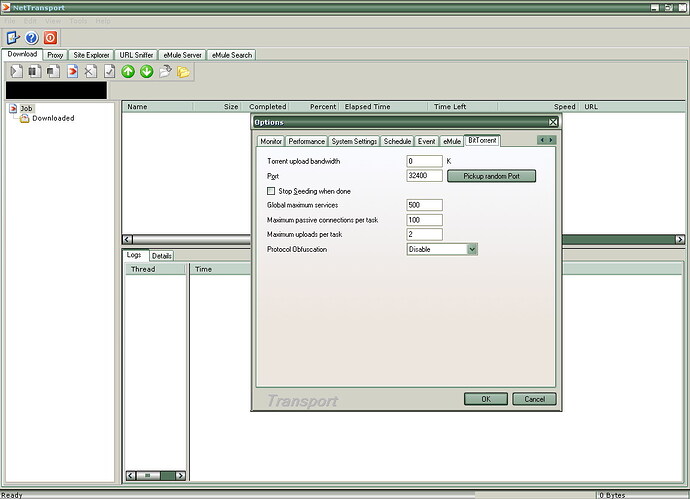Click Maximum passive connections per task field
The image size is (690, 499).
click(x=424, y=220)
